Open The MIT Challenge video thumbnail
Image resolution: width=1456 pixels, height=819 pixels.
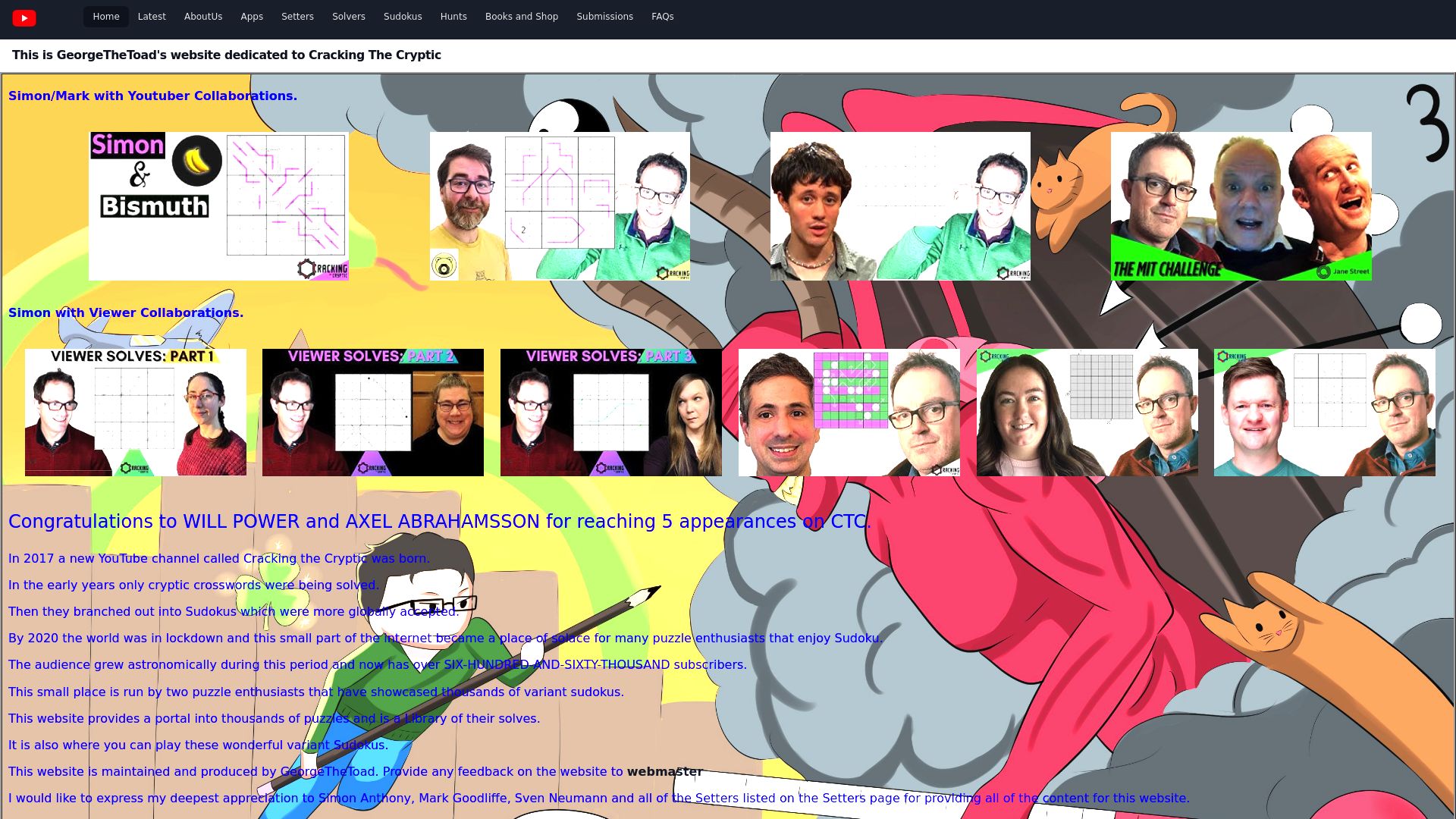[x=1241, y=206]
